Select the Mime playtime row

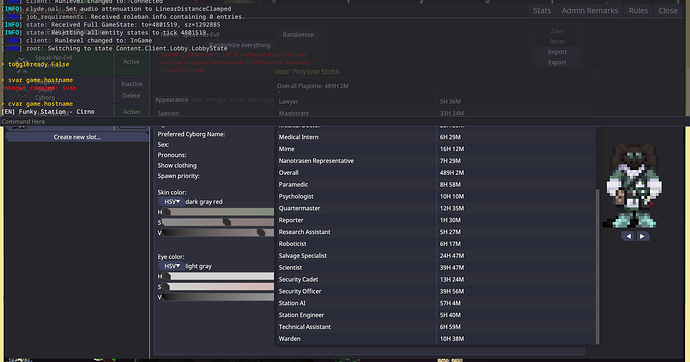coord(436,149)
